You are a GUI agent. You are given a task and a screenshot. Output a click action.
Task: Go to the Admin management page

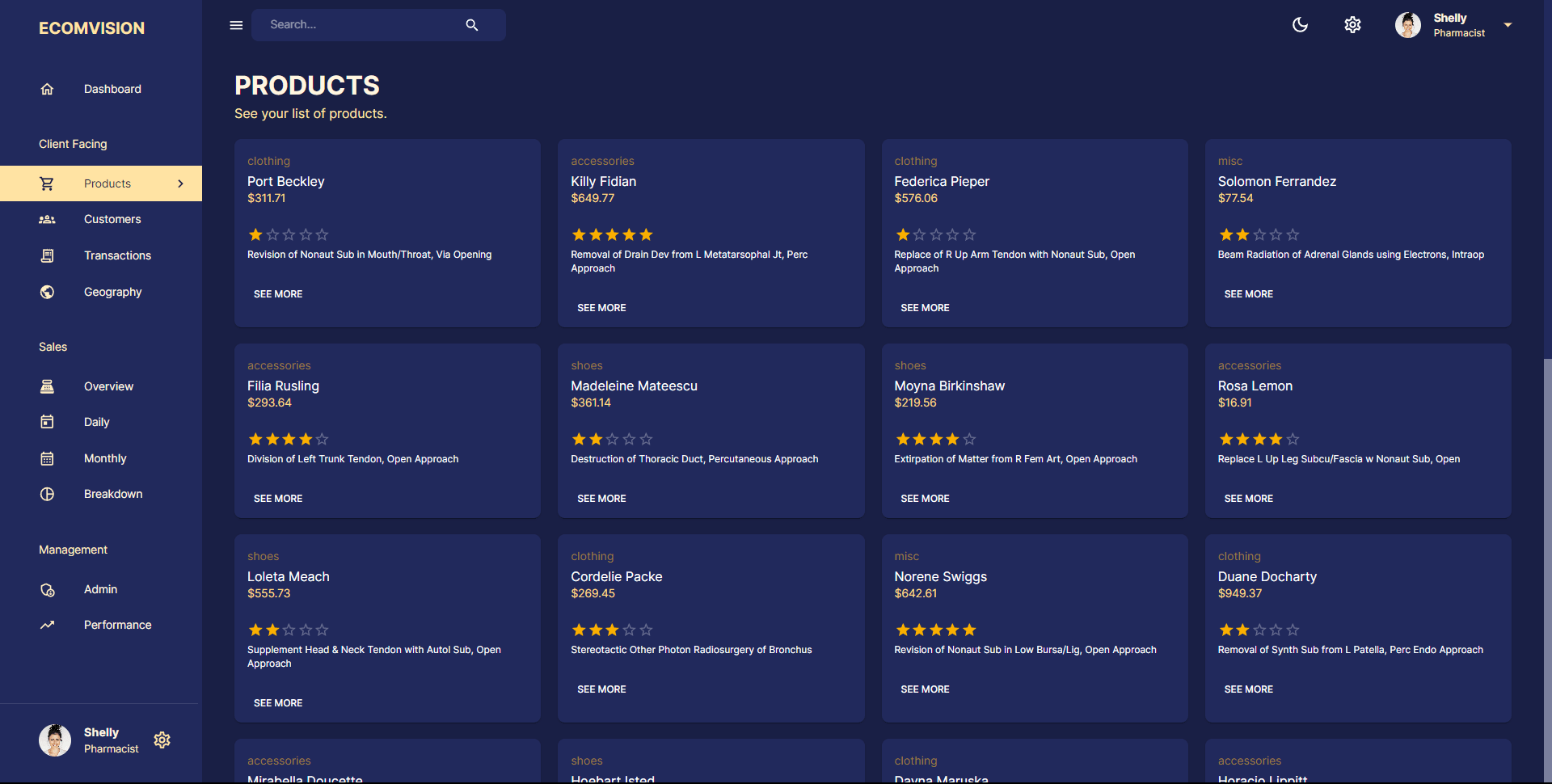coord(100,589)
